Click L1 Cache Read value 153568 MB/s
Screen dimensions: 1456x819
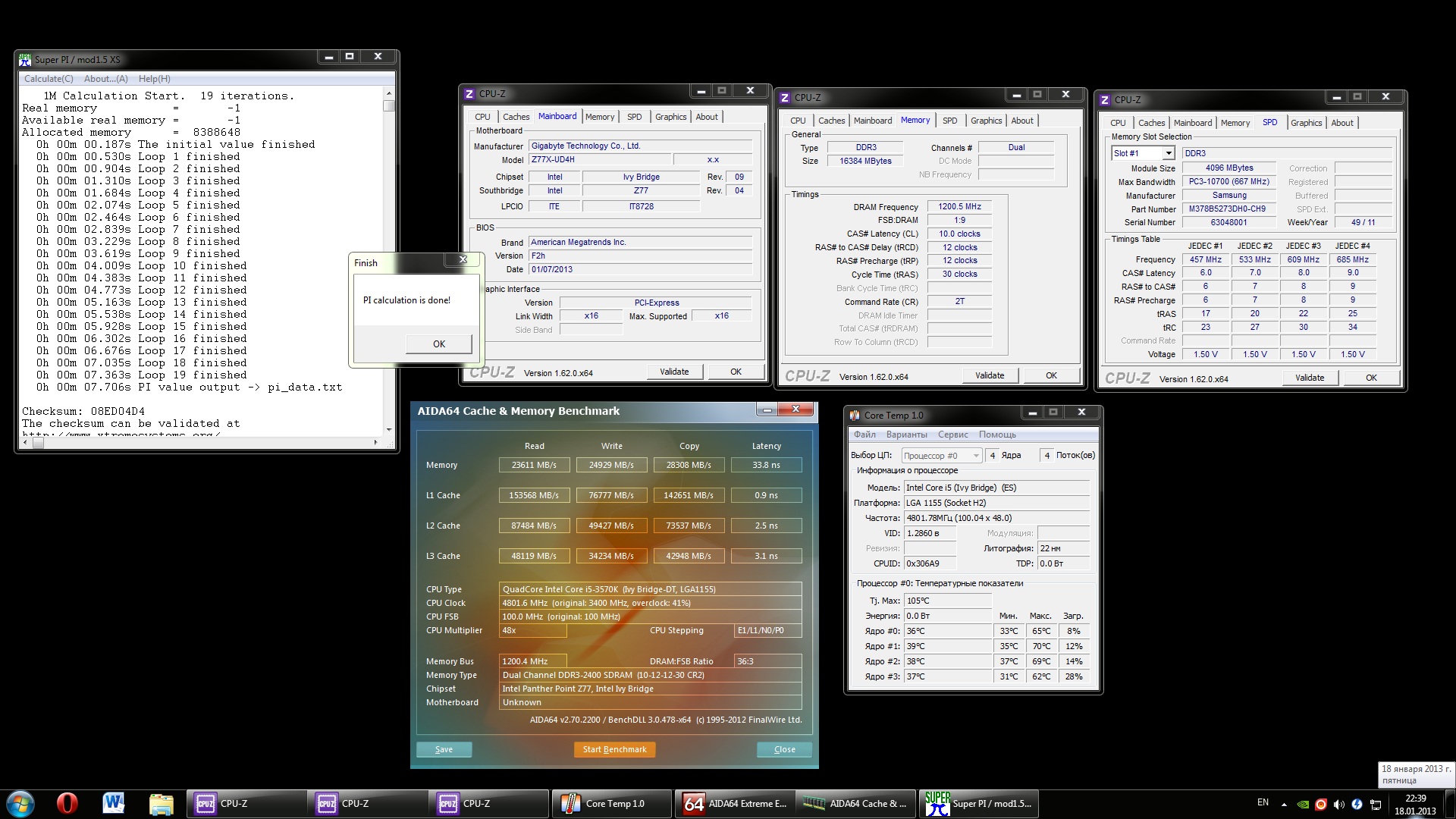click(x=534, y=495)
